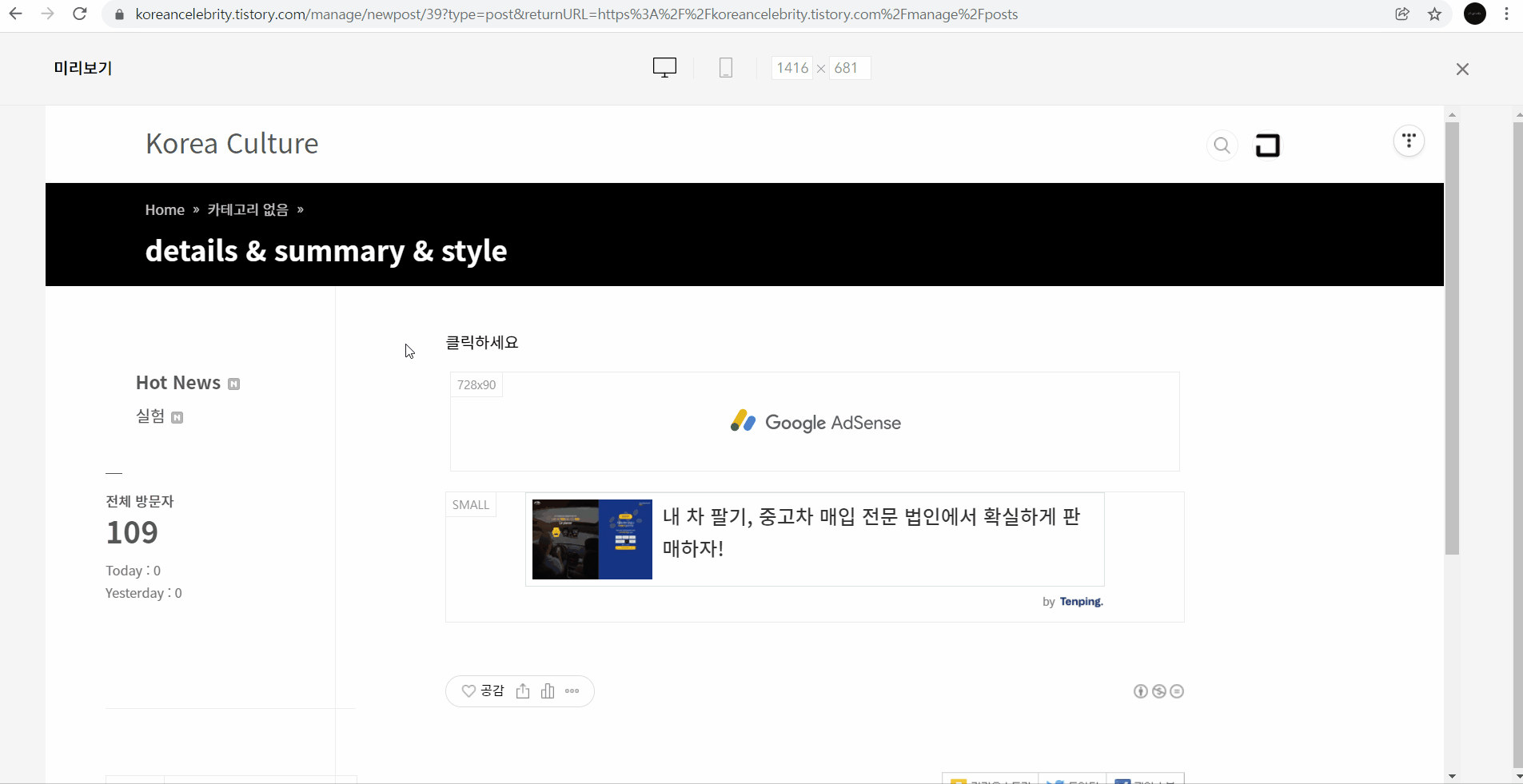Open the Tenping attribution link

point(1081,602)
